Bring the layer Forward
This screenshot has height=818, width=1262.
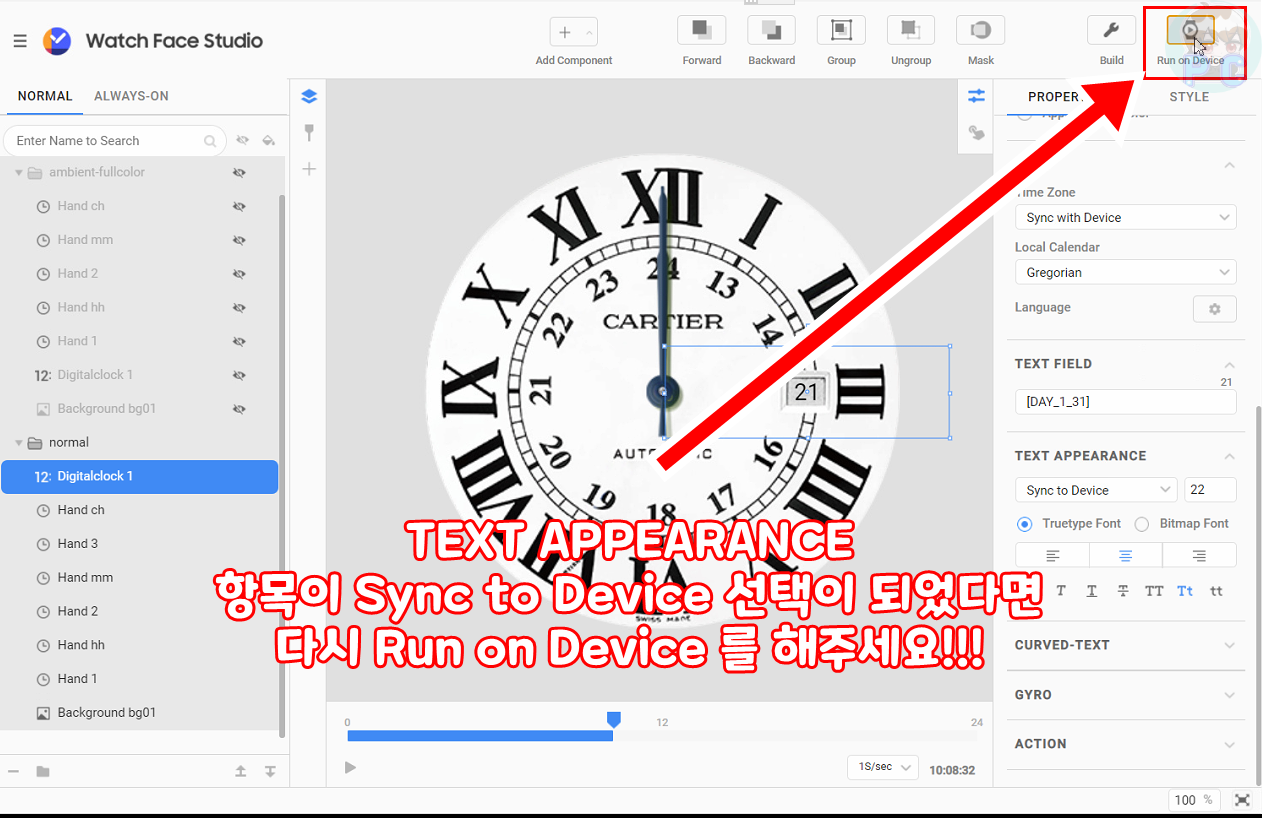coord(701,31)
